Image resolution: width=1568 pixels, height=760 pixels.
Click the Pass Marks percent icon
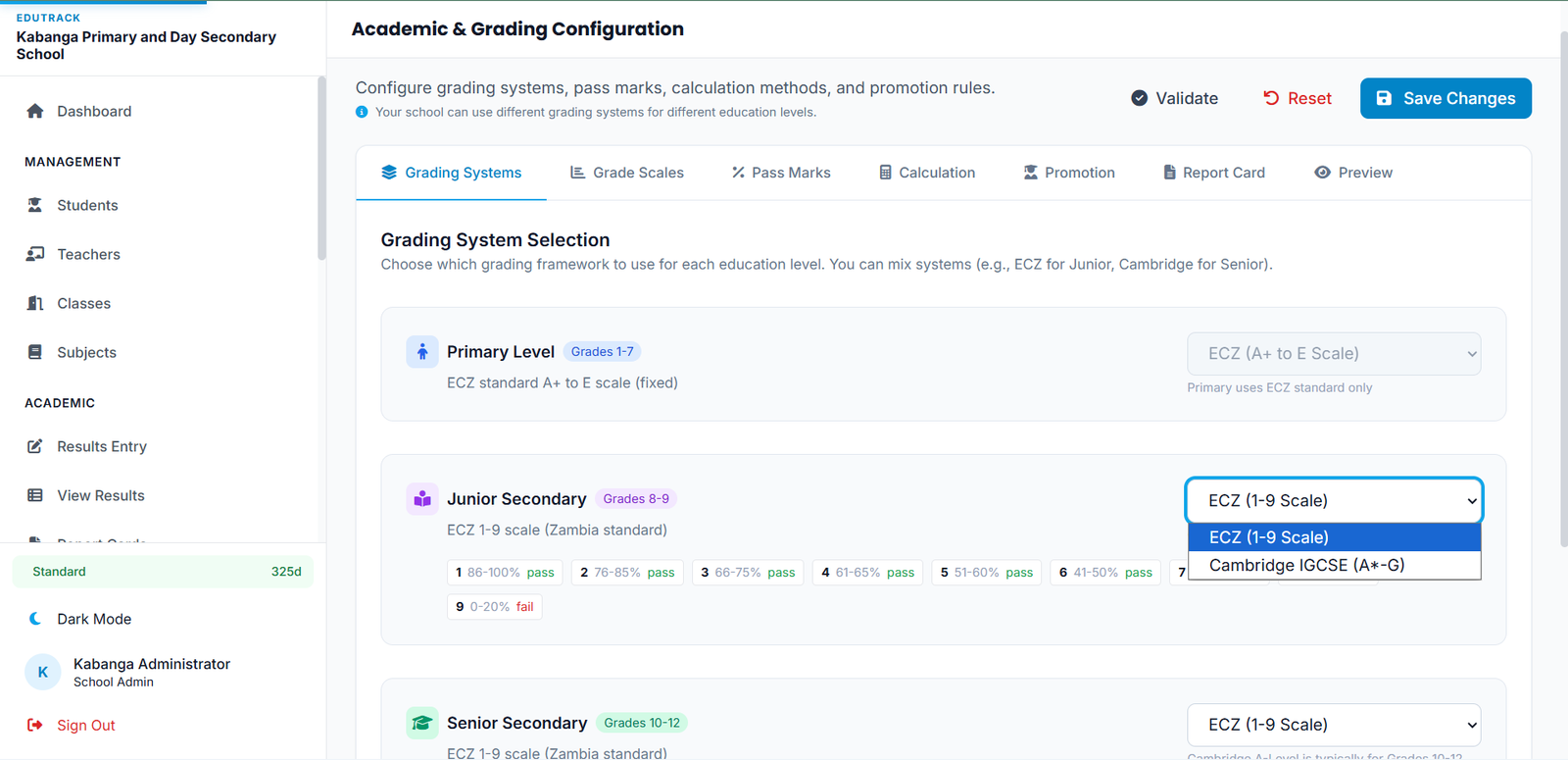[738, 173]
